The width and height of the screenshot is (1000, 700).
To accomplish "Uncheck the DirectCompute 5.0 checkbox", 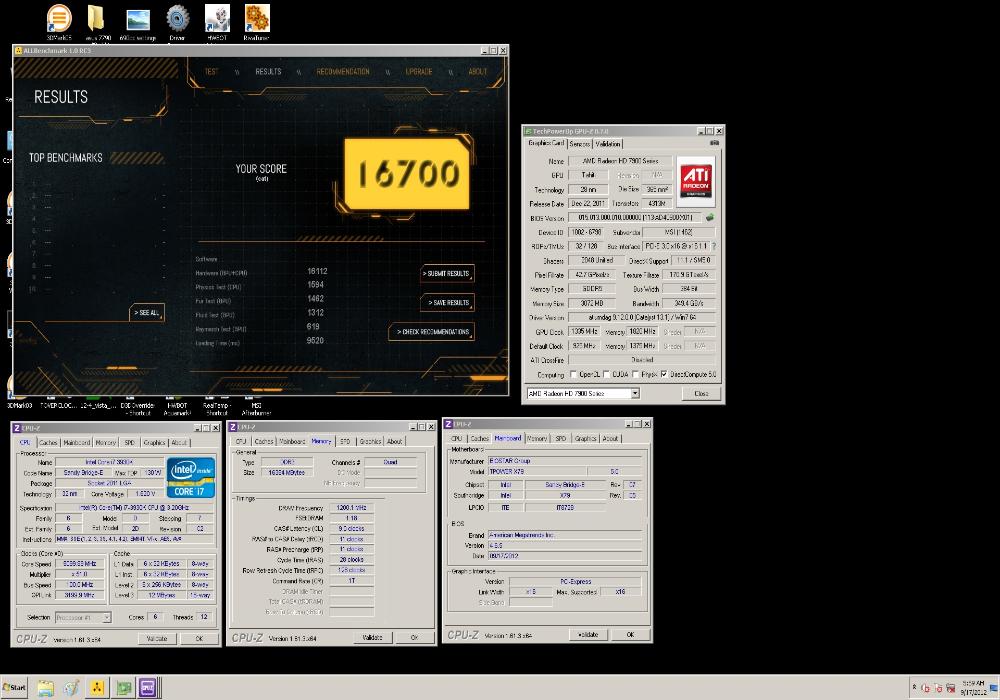I will coord(664,374).
